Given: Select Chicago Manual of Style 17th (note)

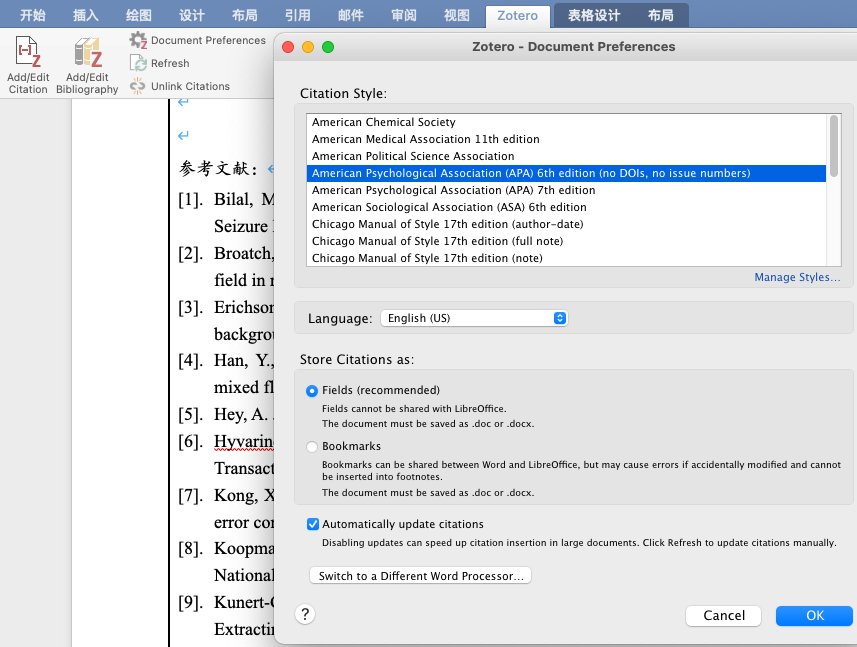Looking at the screenshot, I should coord(566,258).
